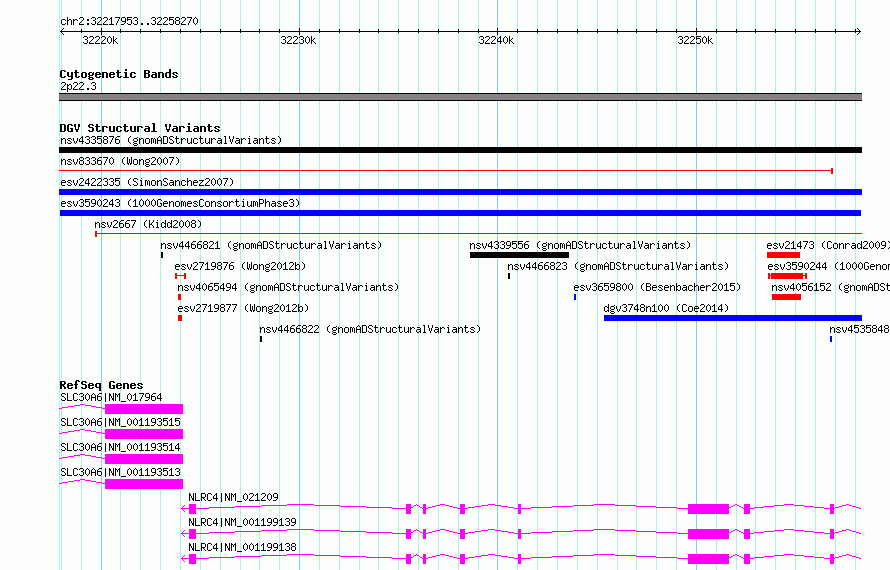This screenshot has height=570, width=890.
Task: Select the red nsv4056152 variant bar
Action: (786, 297)
